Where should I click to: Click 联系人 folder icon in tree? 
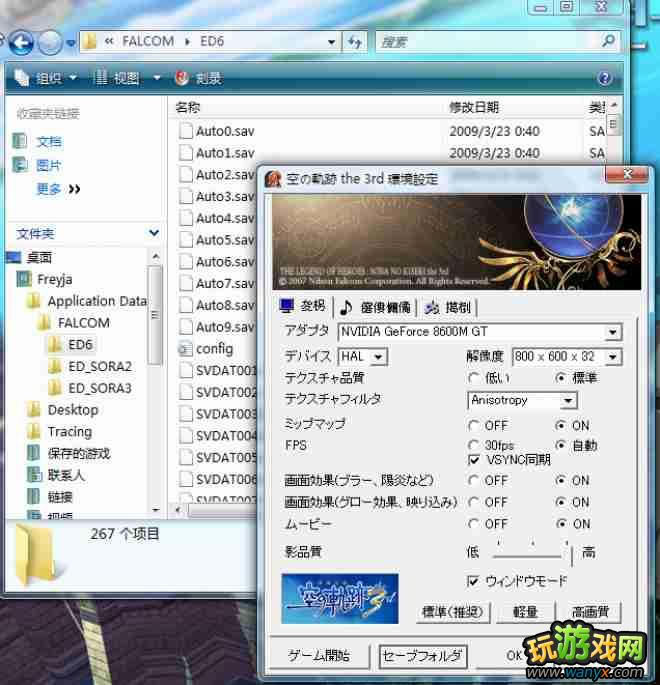pos(34,475)
